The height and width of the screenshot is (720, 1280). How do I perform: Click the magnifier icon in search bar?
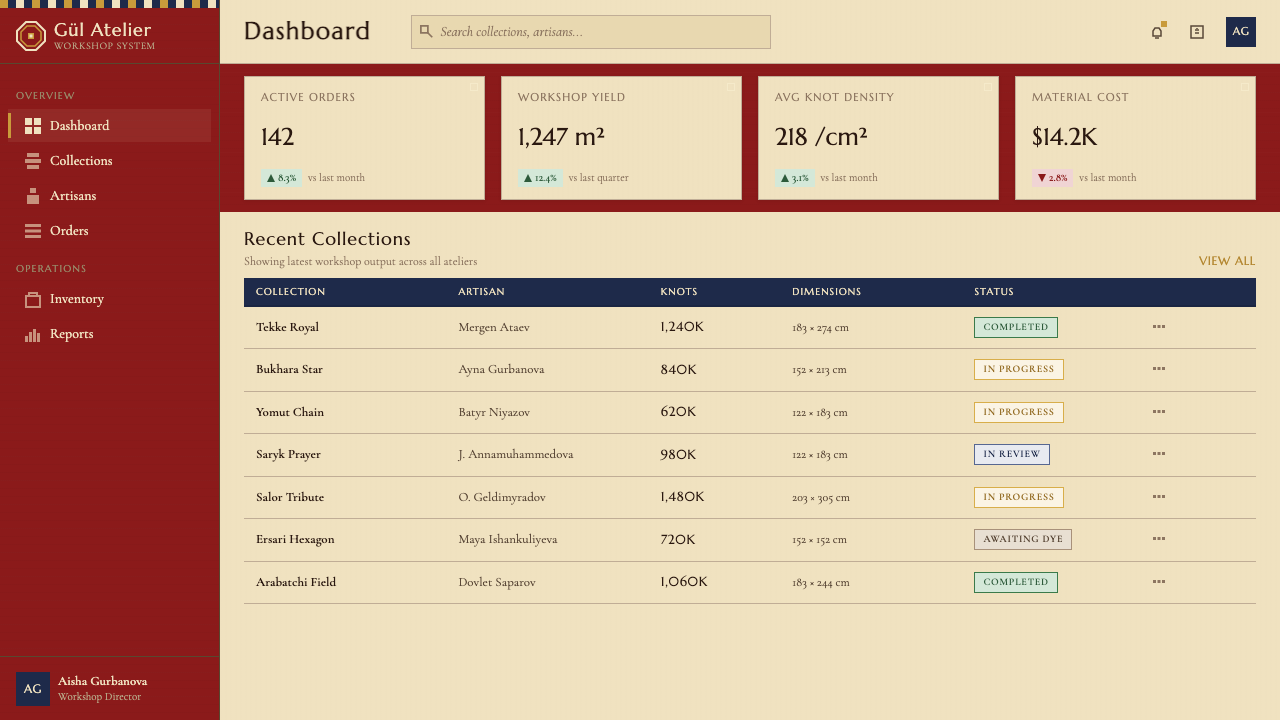click(x=426, y=32)
